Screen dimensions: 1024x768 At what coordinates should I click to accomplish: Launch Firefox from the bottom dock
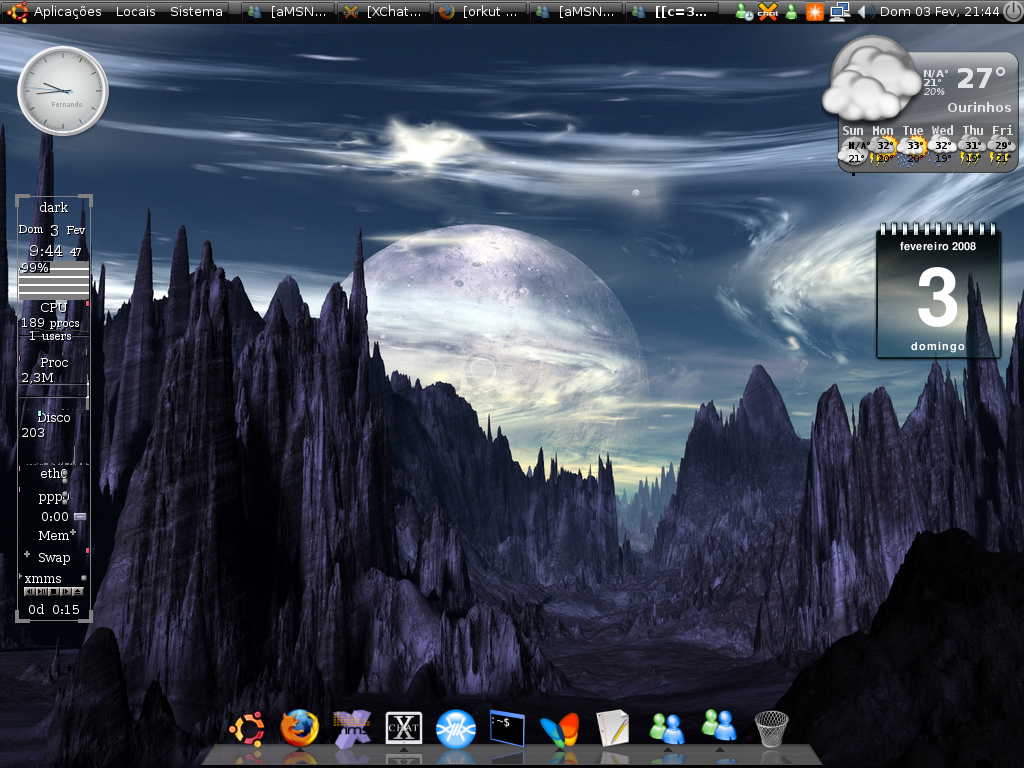pyautogui.click(x=299, y=728)
